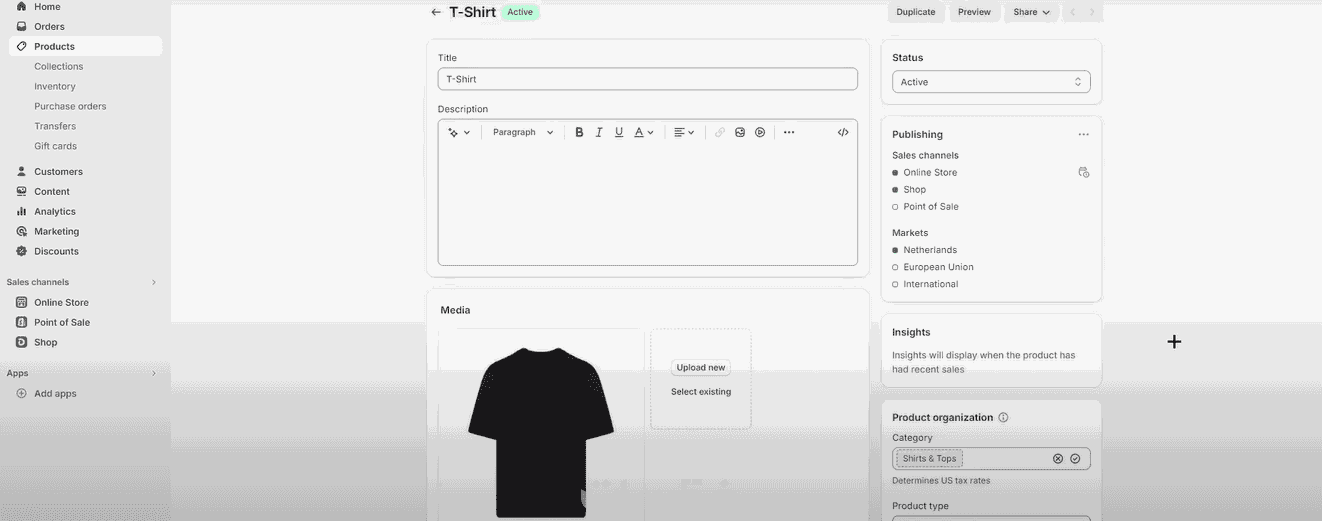Viewport: 1322px width, 521px height.
Task: Open the text alignment dropdown
Action: click(x=684, y=132)
